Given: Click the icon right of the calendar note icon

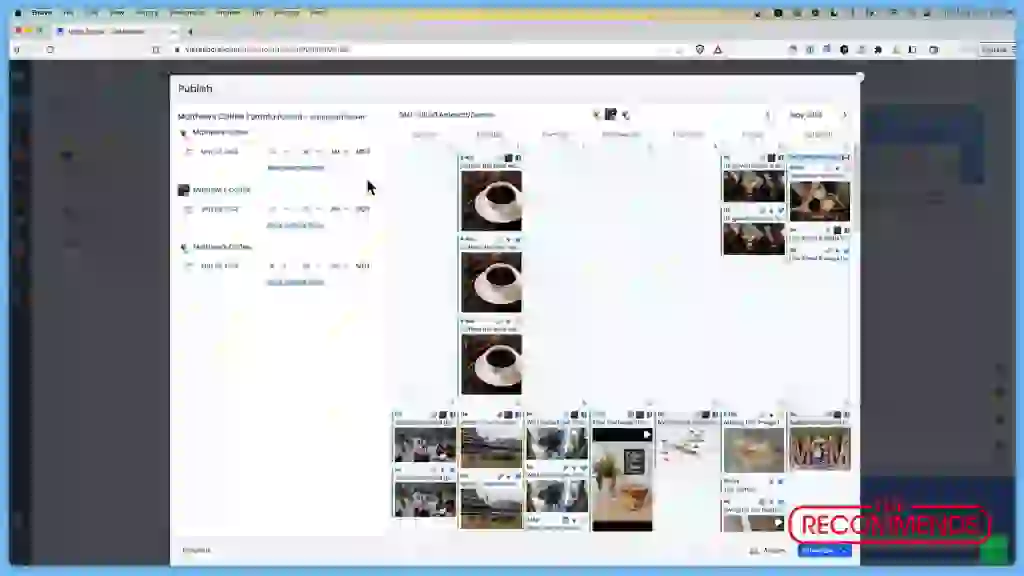Looking at the screenshot, I should (626, 115).
